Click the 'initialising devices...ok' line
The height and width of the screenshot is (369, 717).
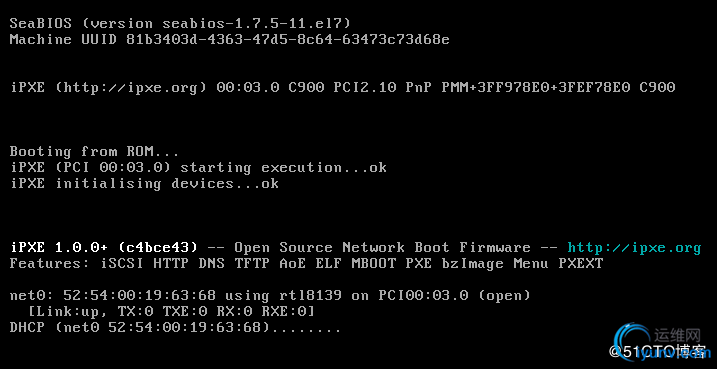(x=144, y=184)
